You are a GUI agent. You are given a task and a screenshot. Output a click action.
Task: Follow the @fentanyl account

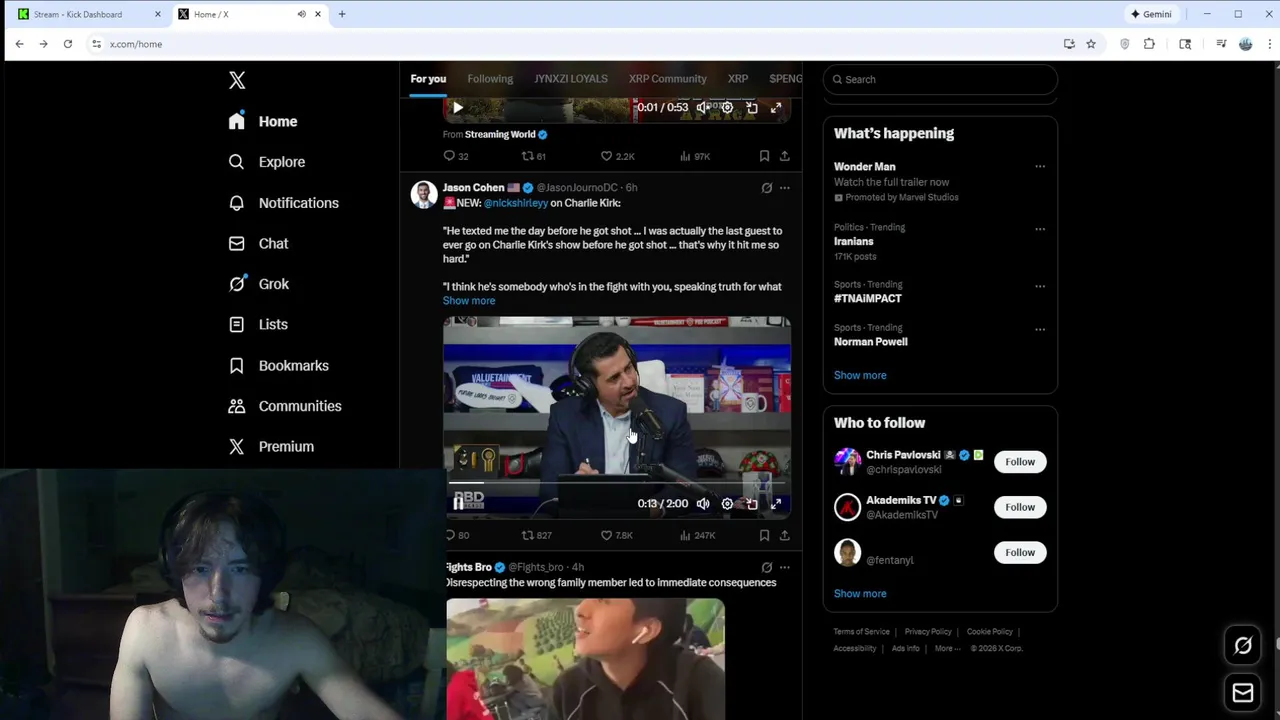click(x=1020, y=552)
